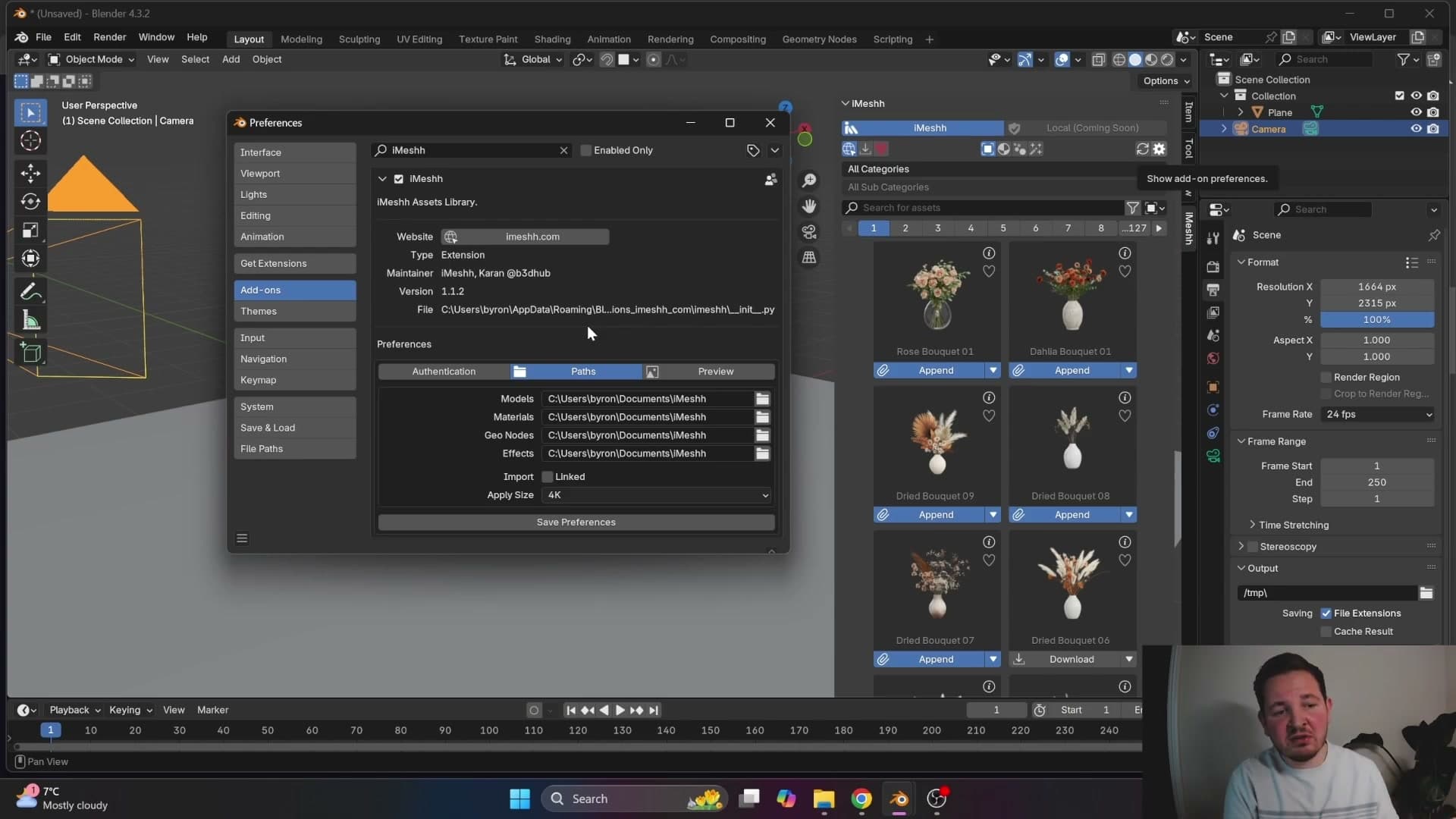Open the imeshh.com website link
The height and width of the screenshot is (819, 1456).
(525, 237)
